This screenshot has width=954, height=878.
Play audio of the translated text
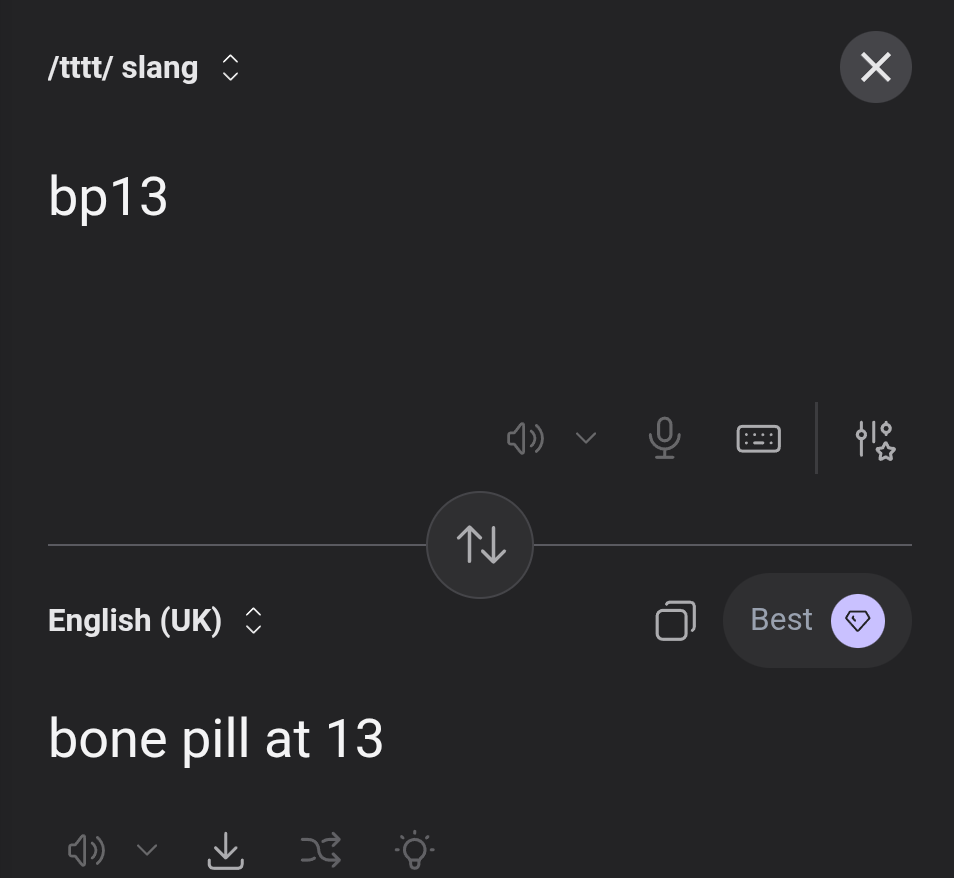tap(87, 850)
